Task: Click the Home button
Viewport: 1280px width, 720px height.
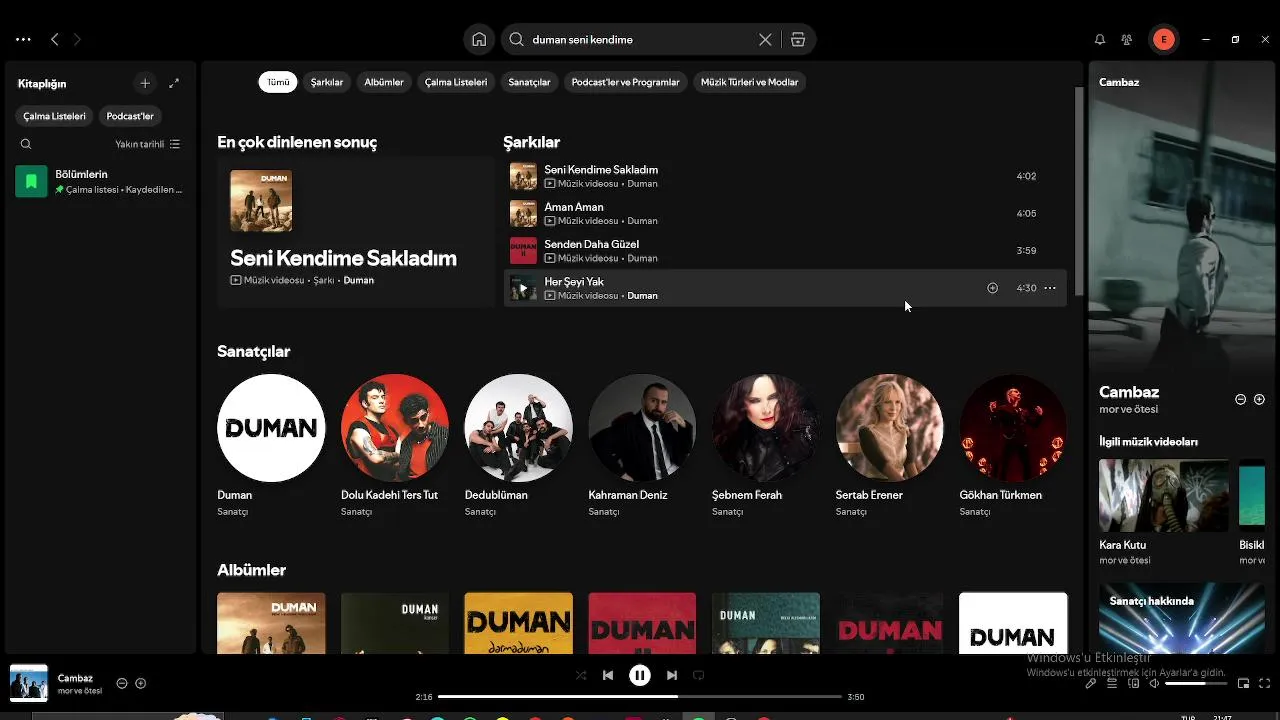Action: click(x=479, y=39)
